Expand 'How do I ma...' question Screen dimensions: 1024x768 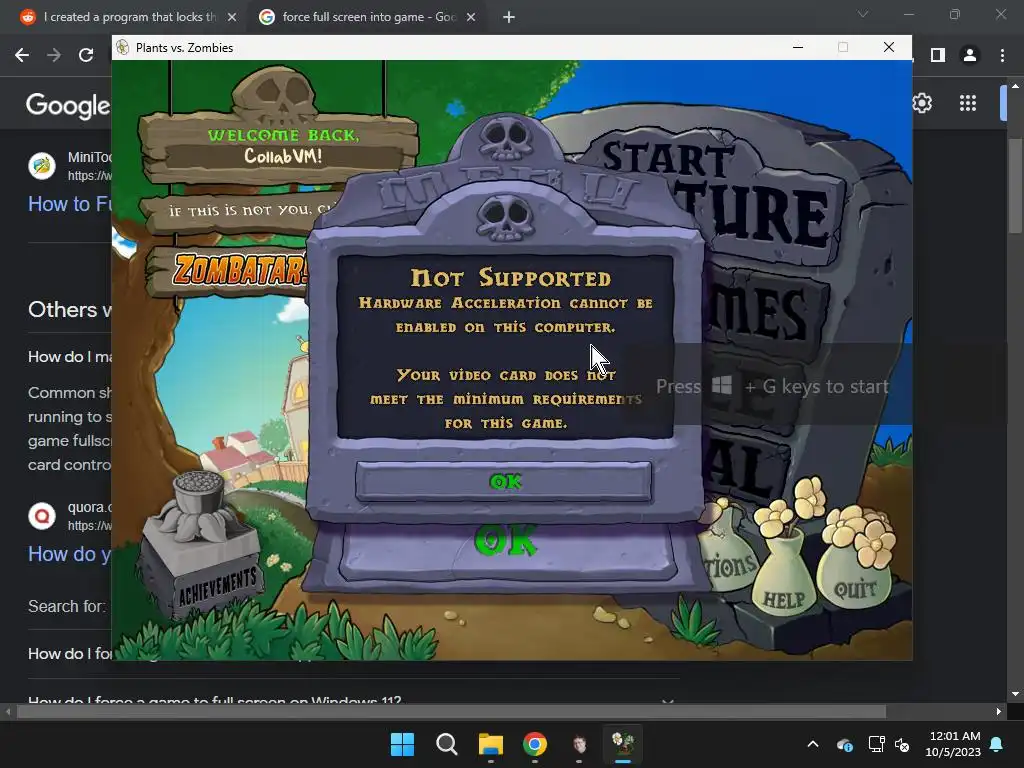[x=69, y=357]
